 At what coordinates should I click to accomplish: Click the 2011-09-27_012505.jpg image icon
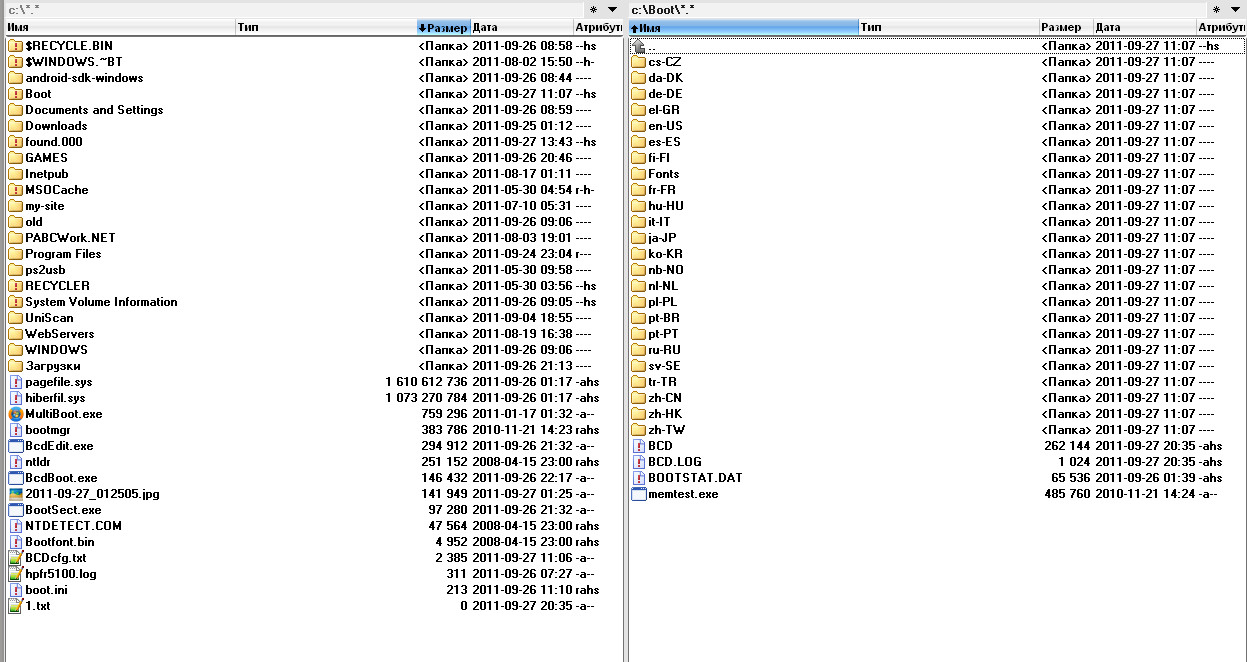15,494
